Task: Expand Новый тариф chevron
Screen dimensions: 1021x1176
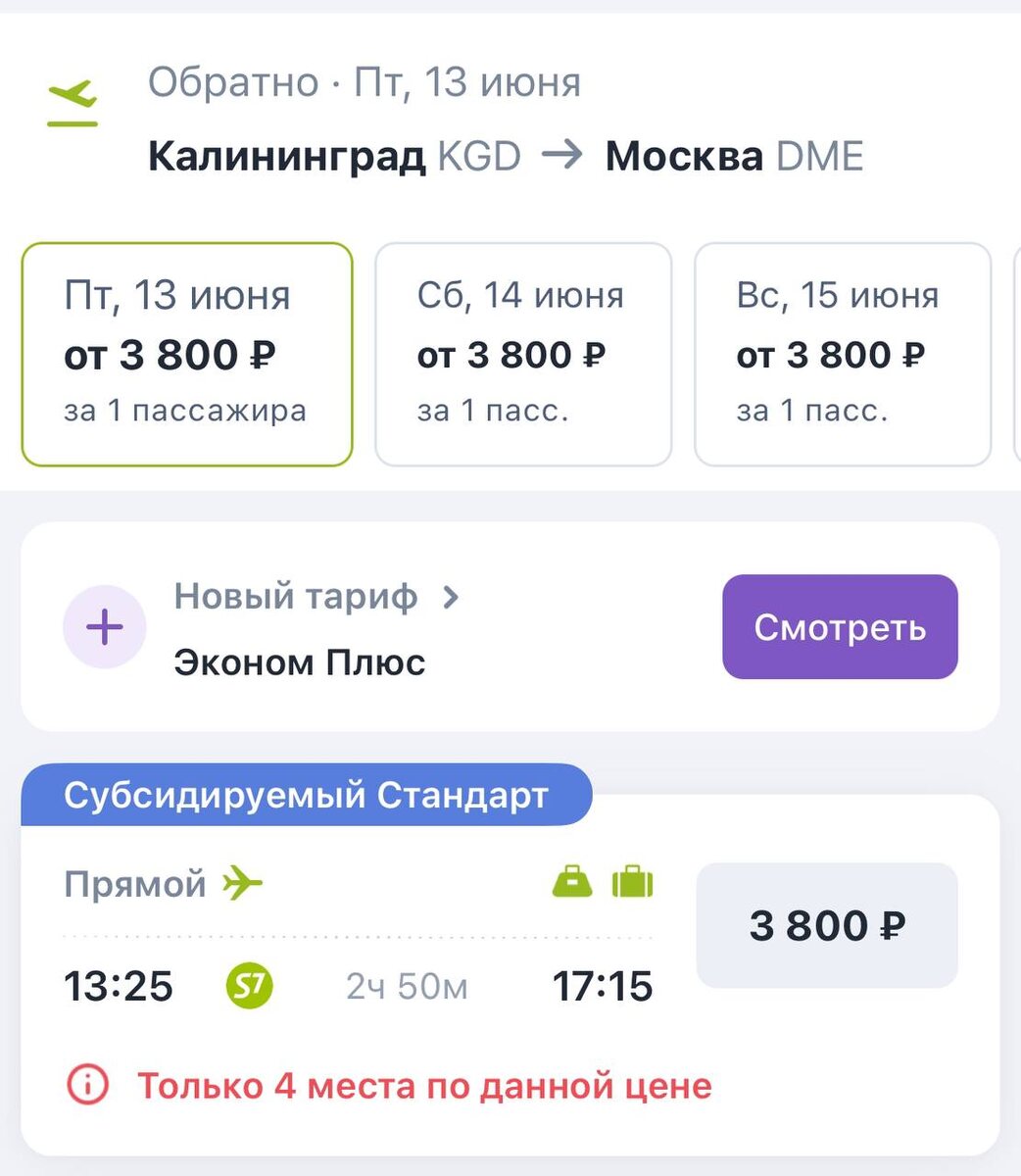Action: (x=451, y=597)
